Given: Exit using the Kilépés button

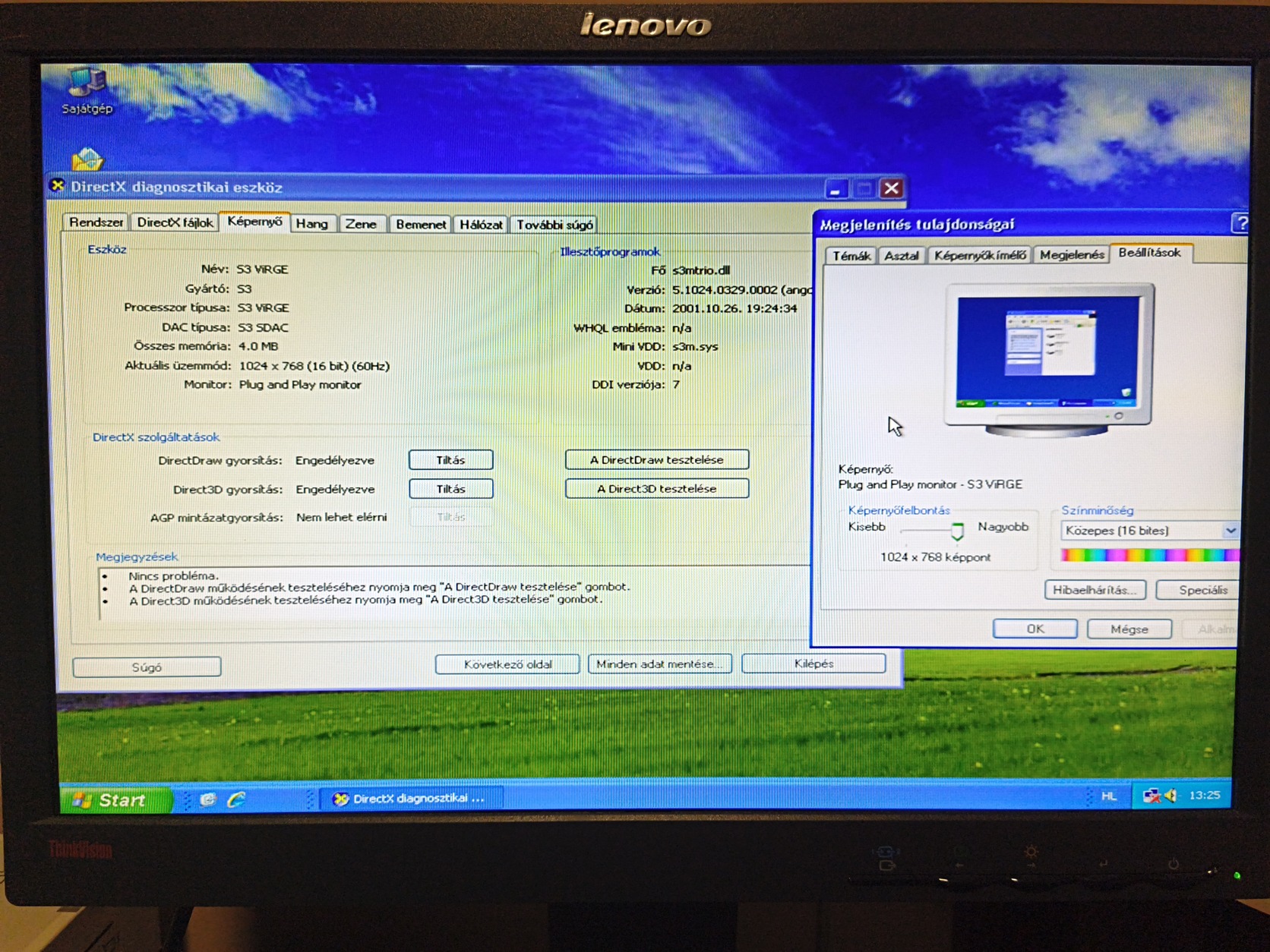Looking at the screenshot, I should tap(813, 663).
